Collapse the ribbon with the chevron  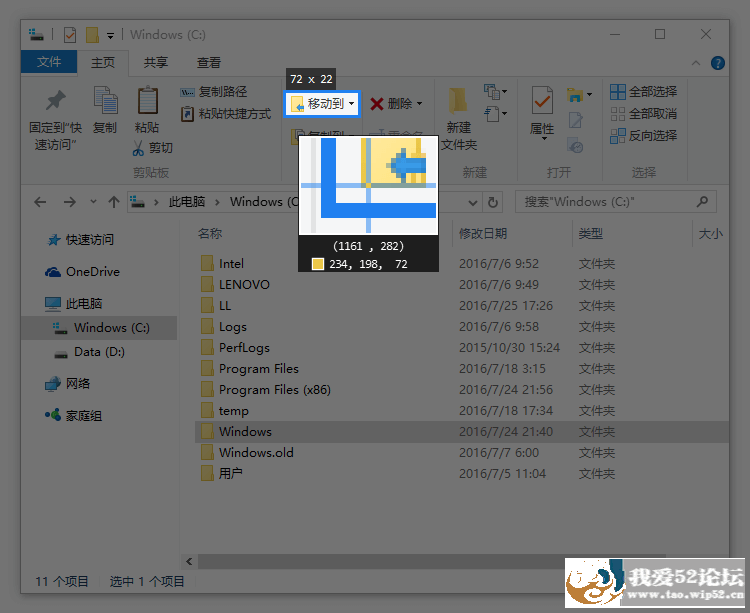(x=696, y=63)
